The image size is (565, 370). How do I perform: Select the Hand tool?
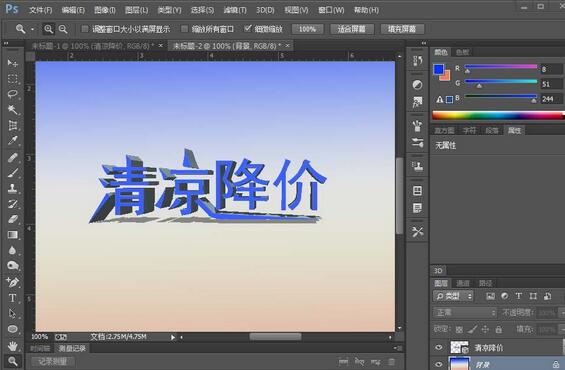(x=13, y=346)
